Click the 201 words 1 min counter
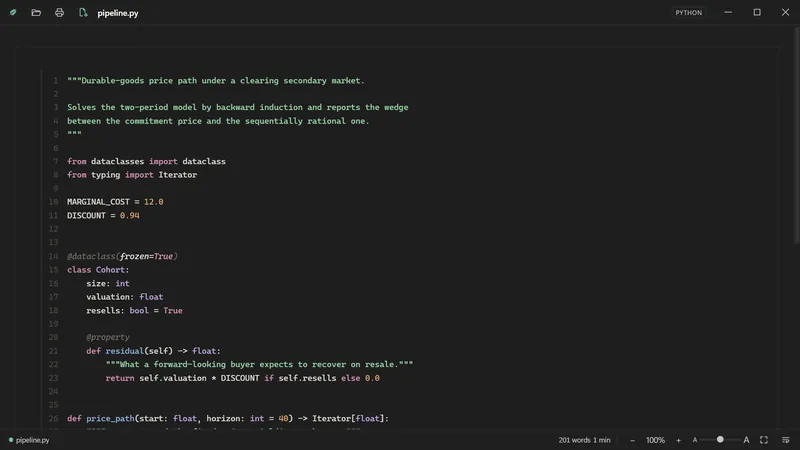This screenshot has height=450, width=800. (584, 440)
